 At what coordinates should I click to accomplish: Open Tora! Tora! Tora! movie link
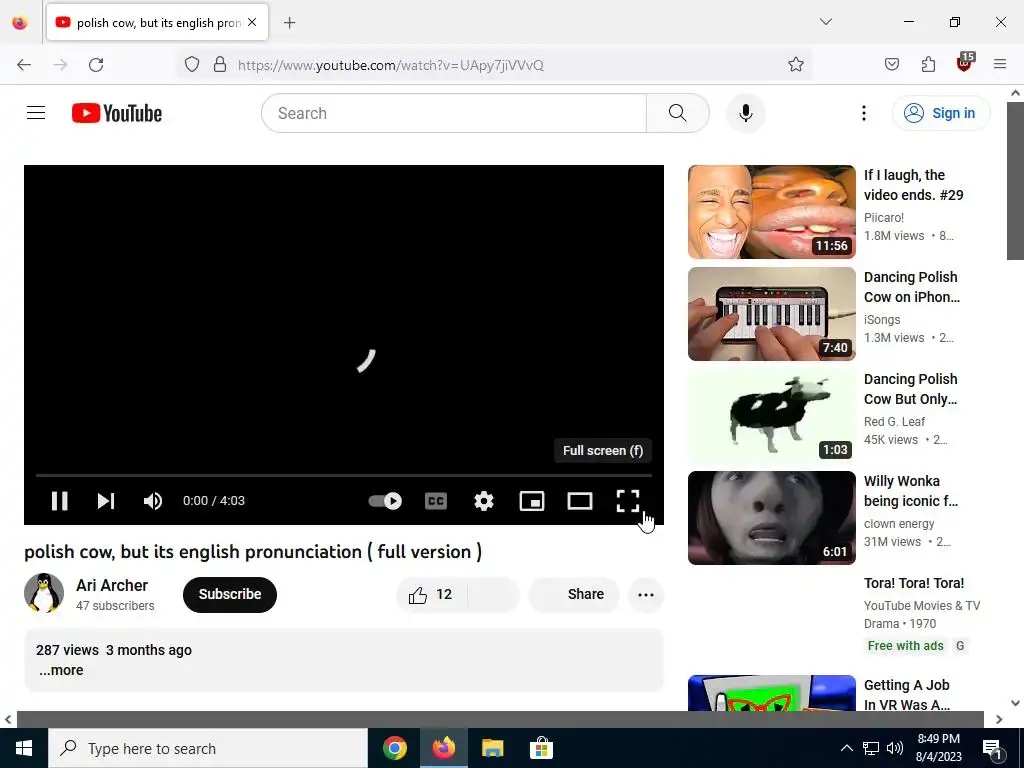click(914, 583)
